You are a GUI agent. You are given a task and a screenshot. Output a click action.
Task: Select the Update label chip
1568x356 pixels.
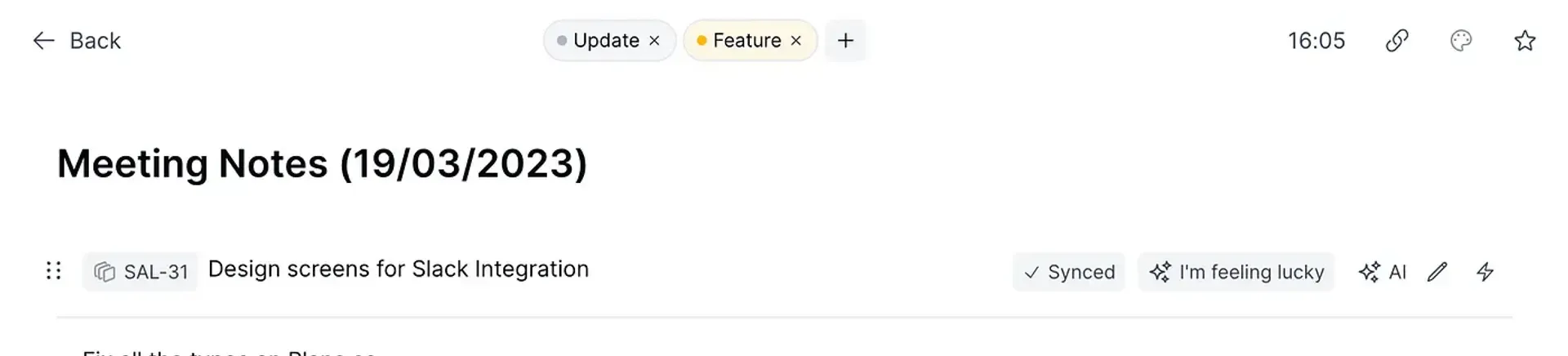coord(605,41)
